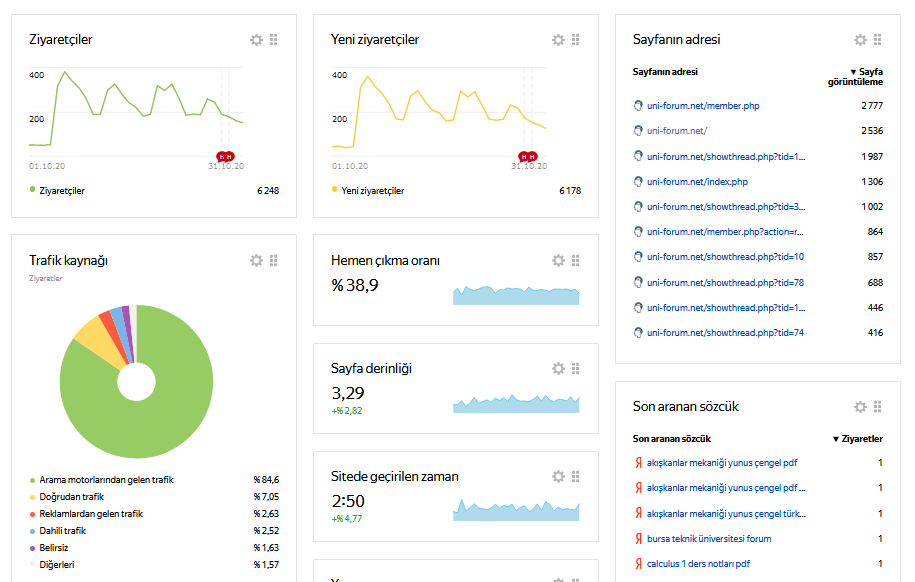Click Sitede geçirilen zaman settings gear

pos(558,476)
